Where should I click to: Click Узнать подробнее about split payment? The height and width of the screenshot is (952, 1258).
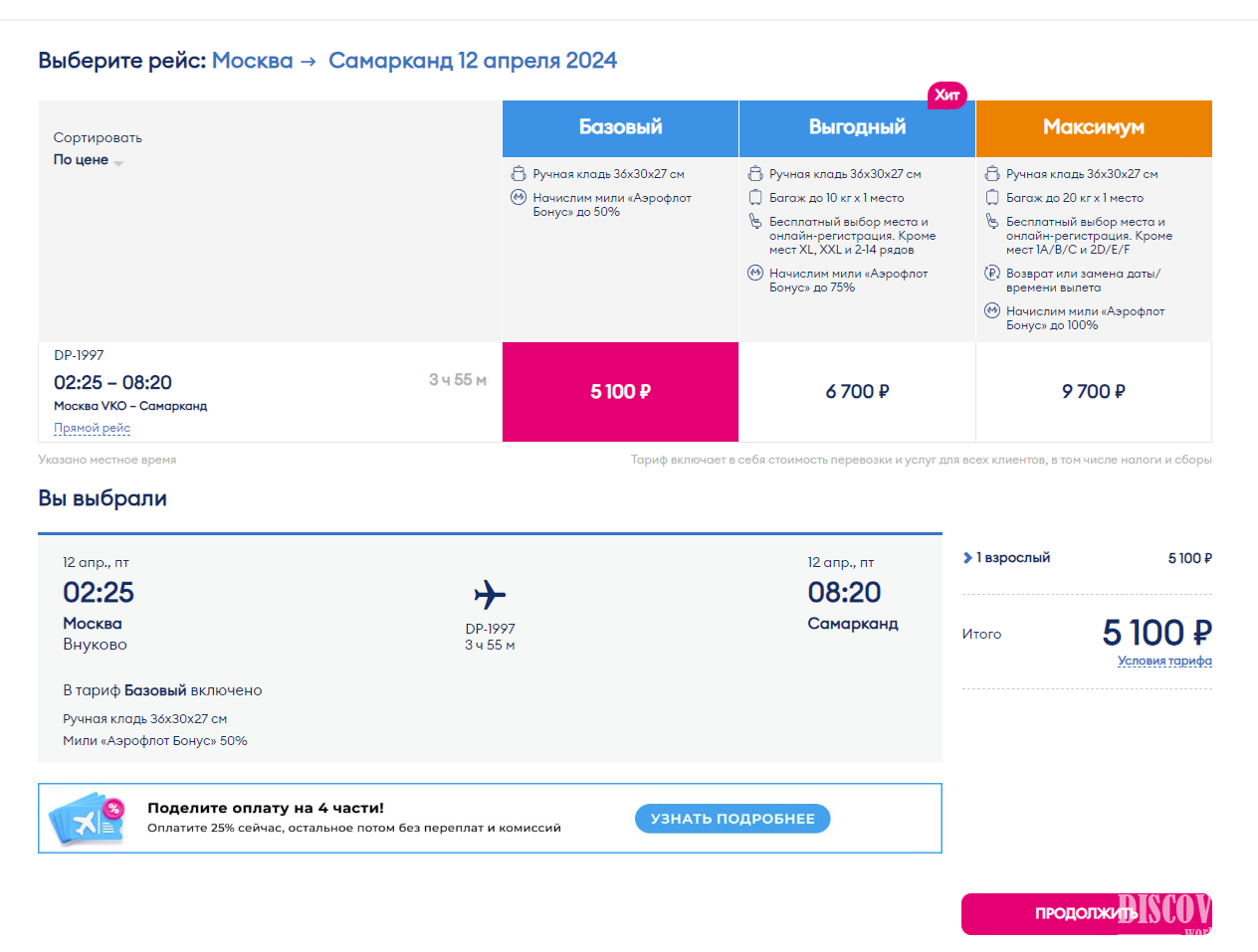point(733,819)
